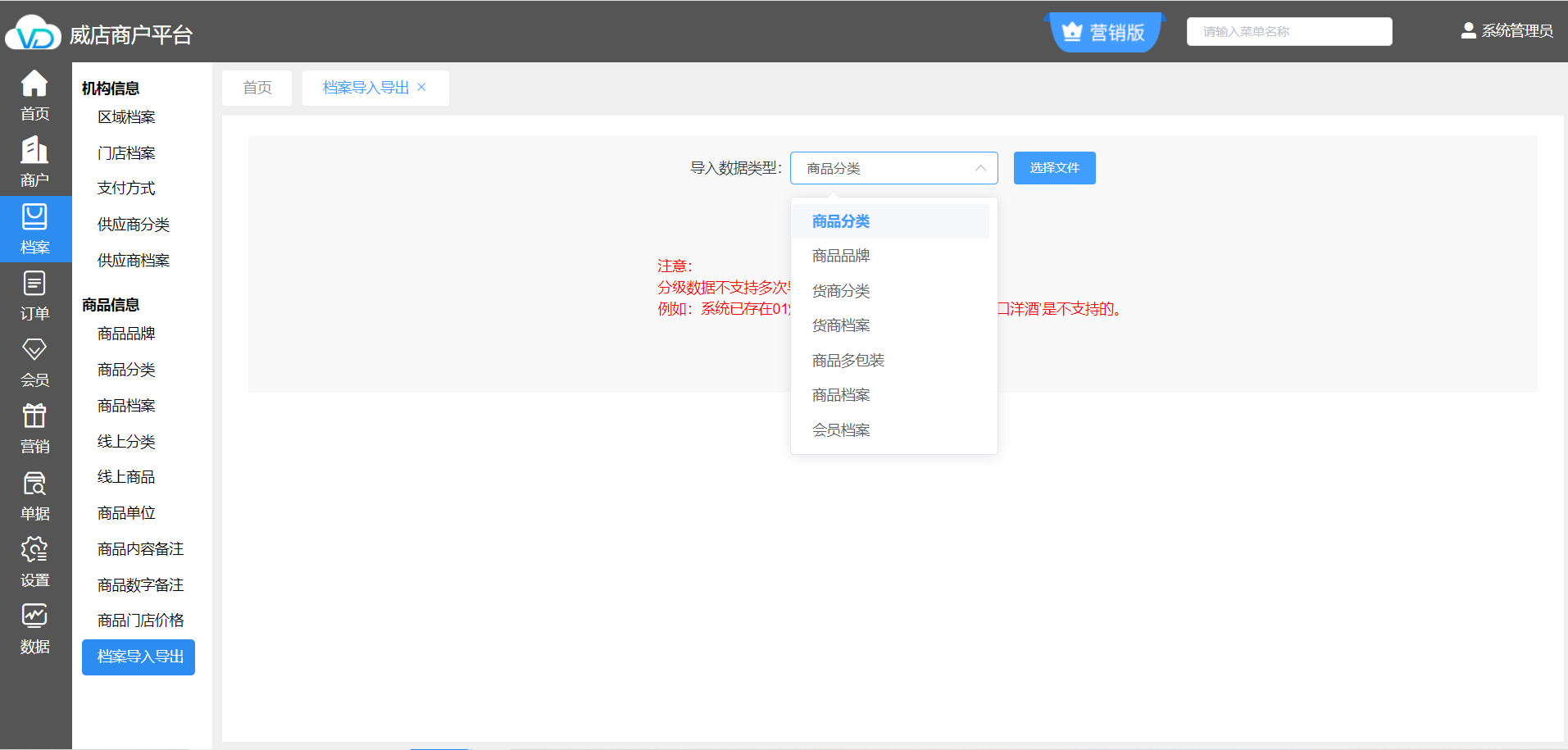
Task: Close the 档案导入导出 tab
Action: (x=421, y=88)
